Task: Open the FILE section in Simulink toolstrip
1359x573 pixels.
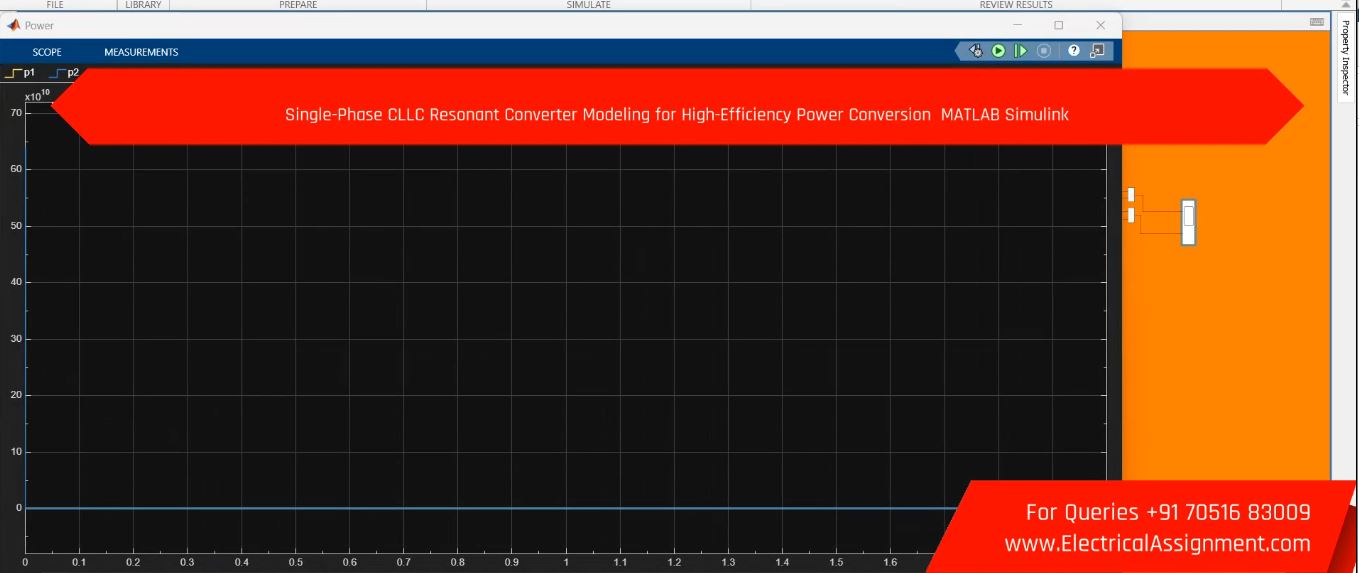Action: [55, 5]
